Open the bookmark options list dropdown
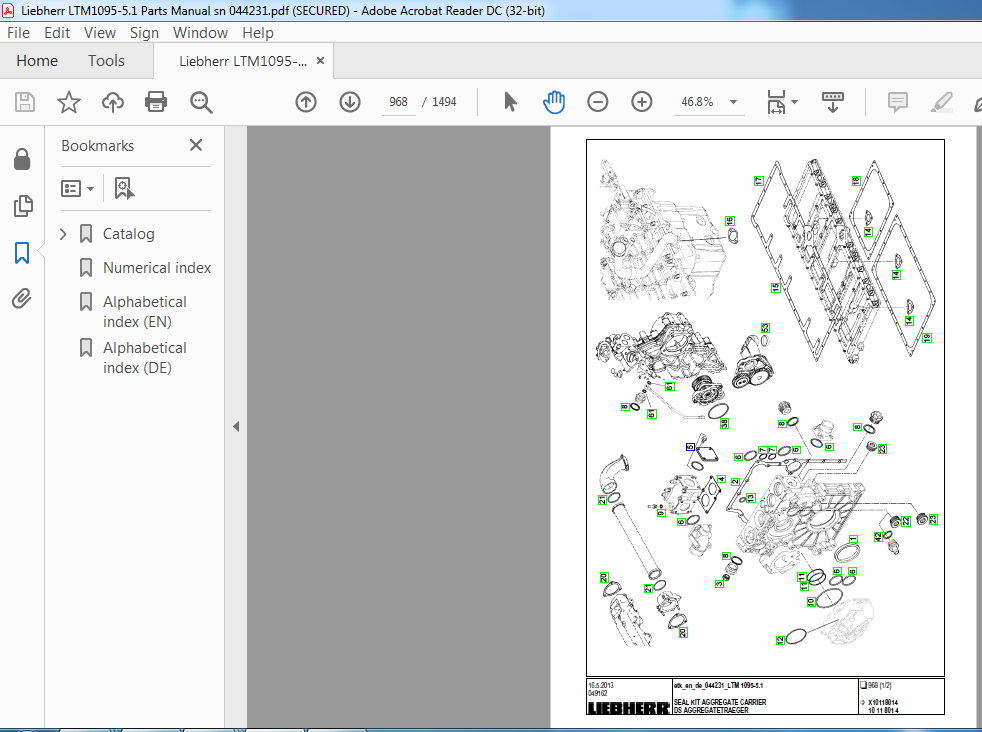The image size is (982, 732). coord(78,188)
